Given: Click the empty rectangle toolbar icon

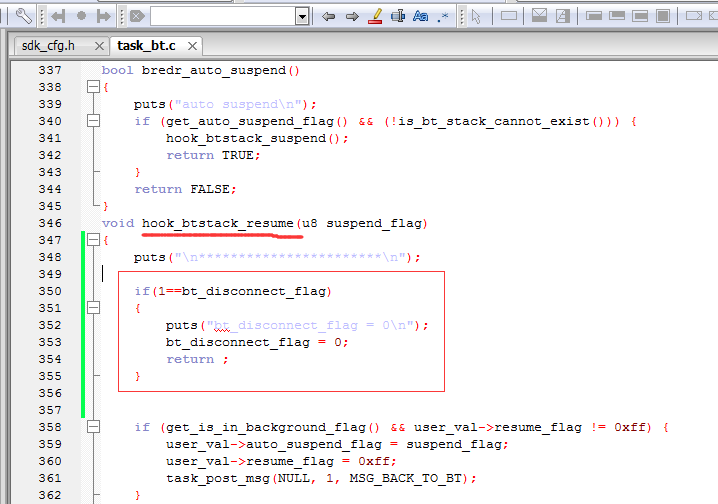Looking at the screenshot, I should click(x=509, y=16).
